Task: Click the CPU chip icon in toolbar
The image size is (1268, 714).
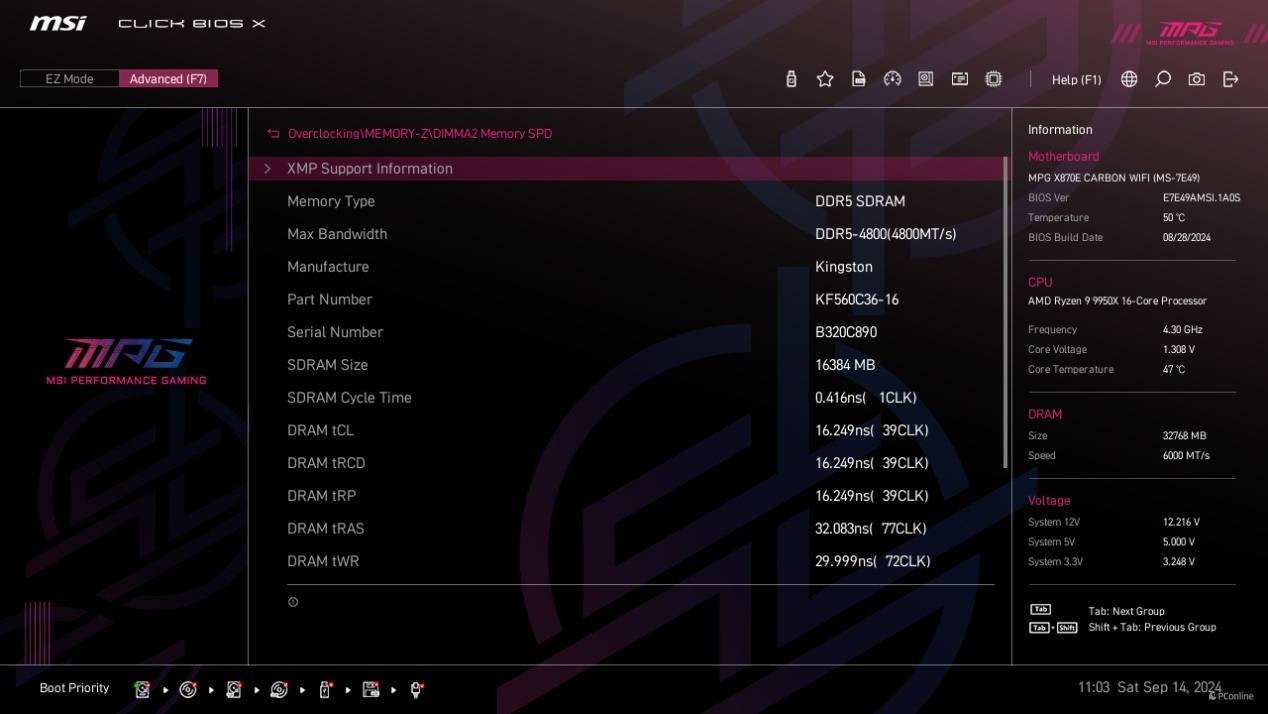Action: (x=993, y=79)
